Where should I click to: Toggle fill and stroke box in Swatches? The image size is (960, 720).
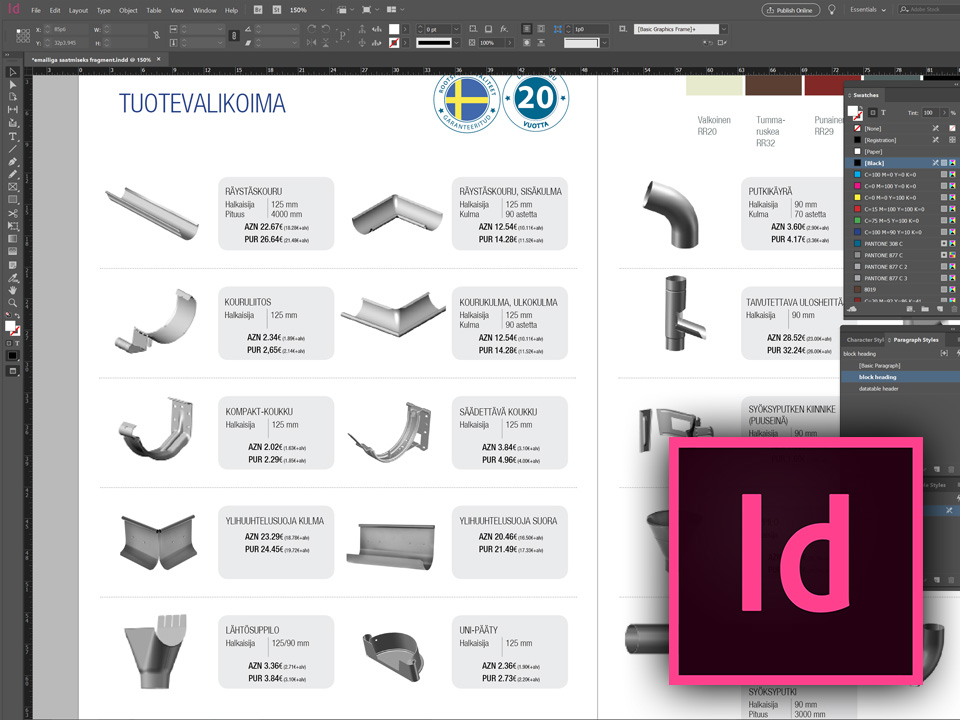point(855,113)
